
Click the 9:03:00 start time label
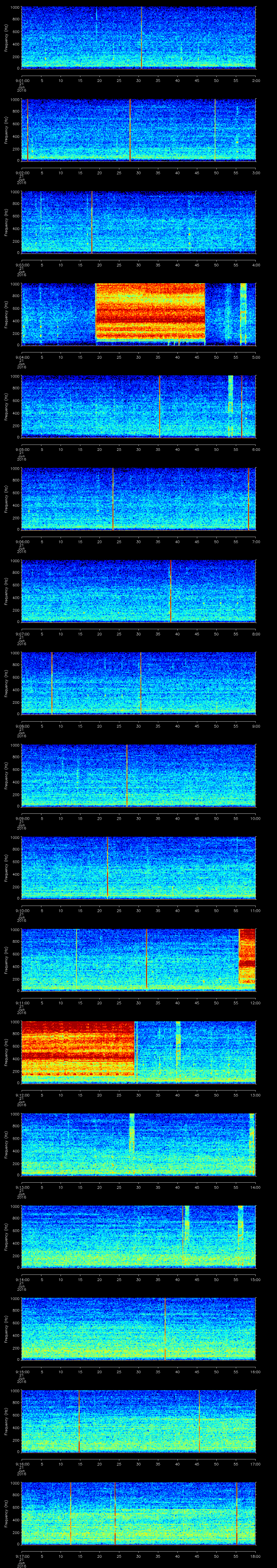pyautogui.click(x=22, y=265)
